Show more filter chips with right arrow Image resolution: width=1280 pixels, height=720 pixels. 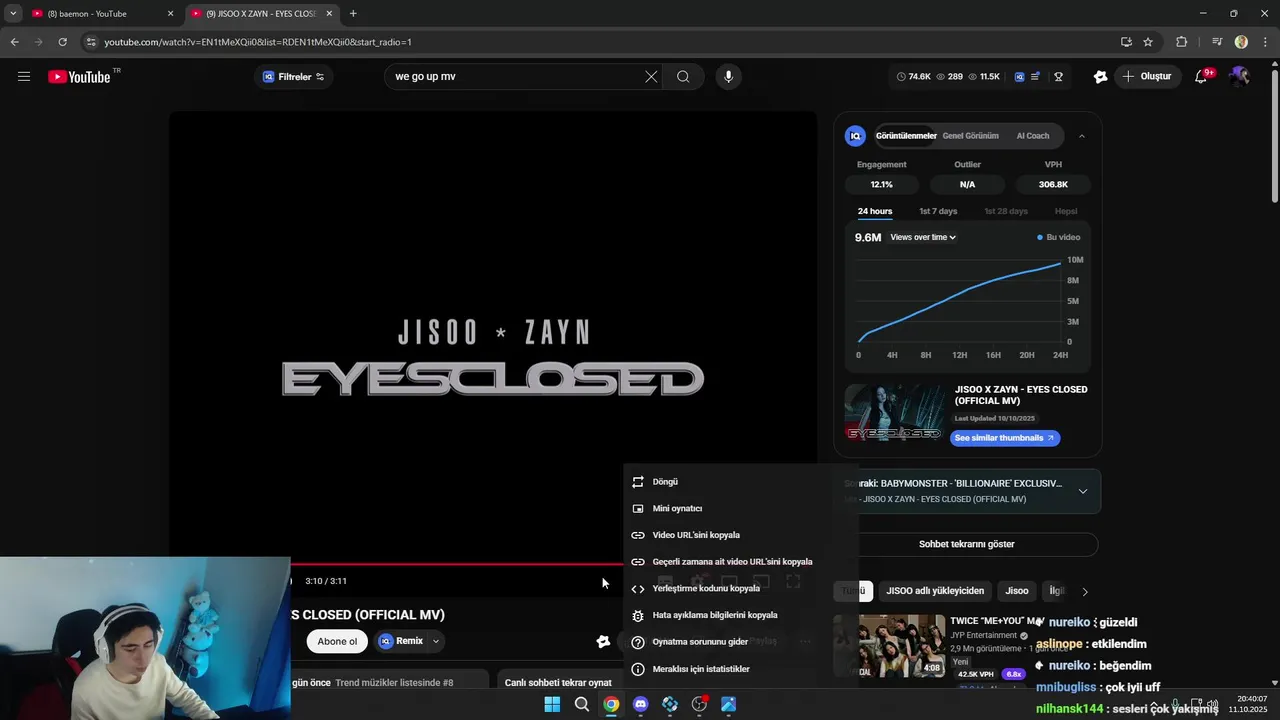[x=1085, y=591]
